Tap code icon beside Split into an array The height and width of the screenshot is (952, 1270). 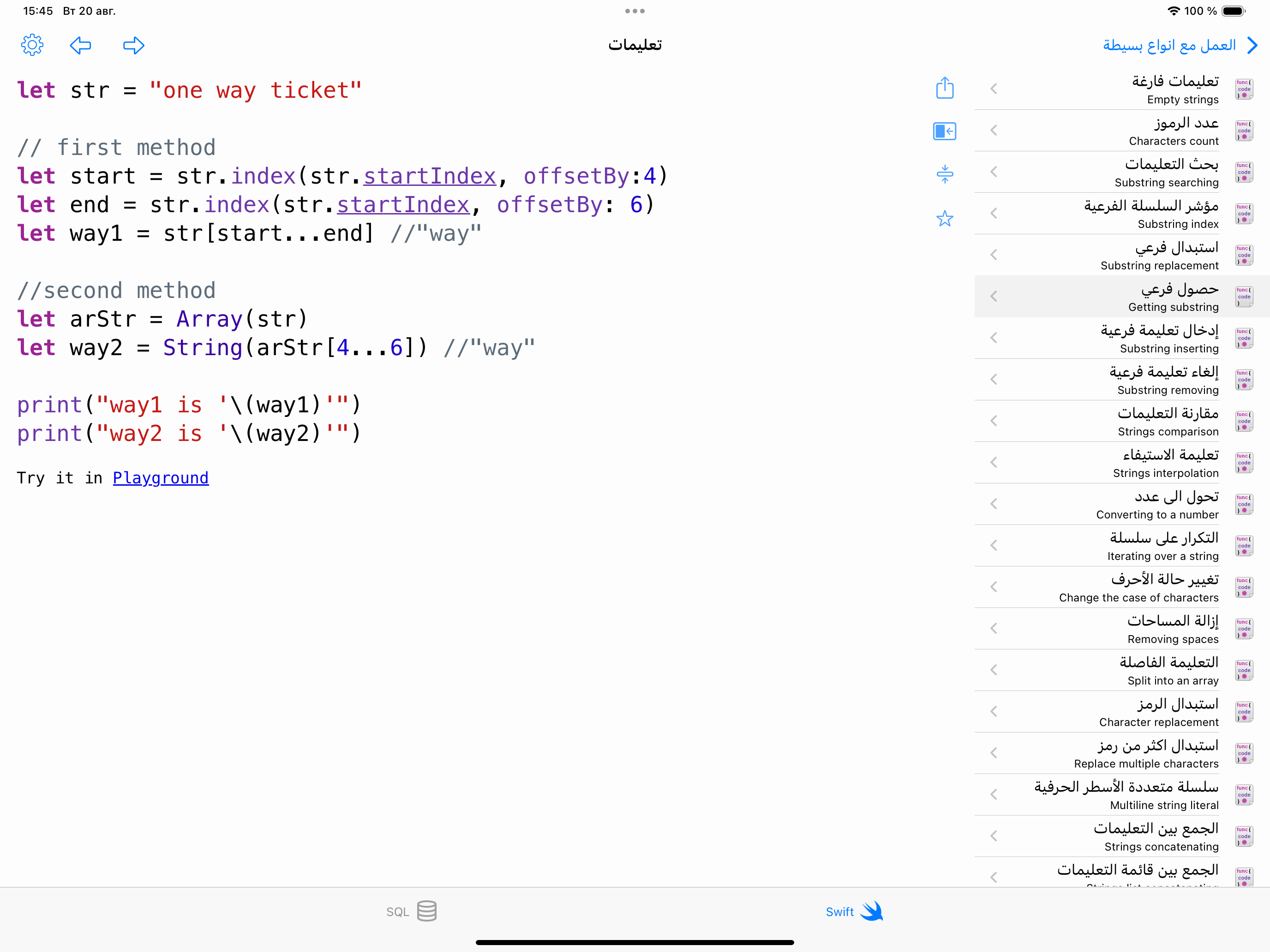click(x=1244, y=670)
